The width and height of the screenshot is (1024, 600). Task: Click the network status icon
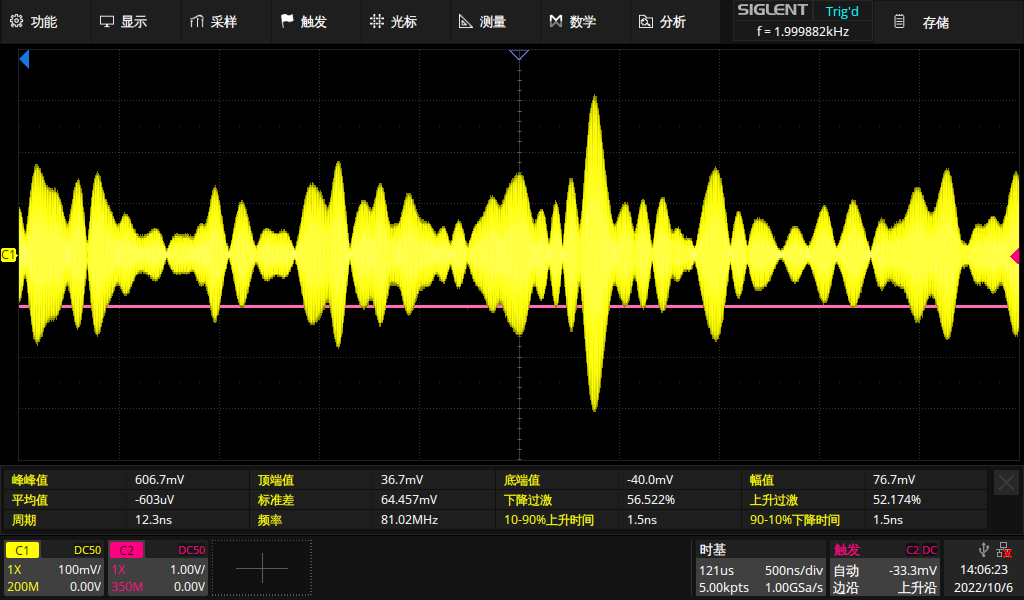coord(1003,549)
